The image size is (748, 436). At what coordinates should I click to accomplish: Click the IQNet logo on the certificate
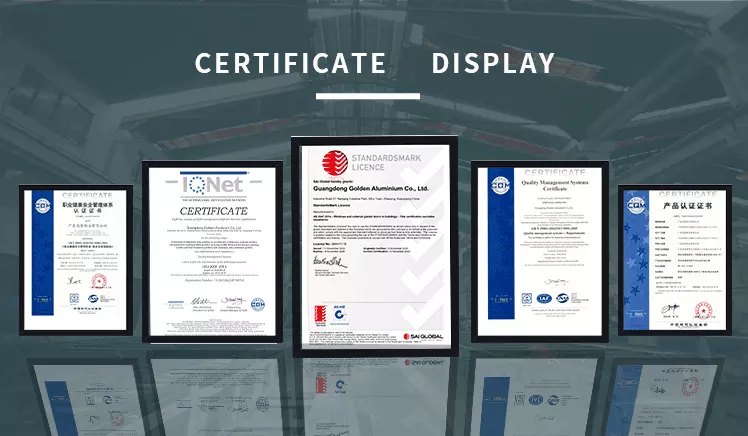pos(211,185)
